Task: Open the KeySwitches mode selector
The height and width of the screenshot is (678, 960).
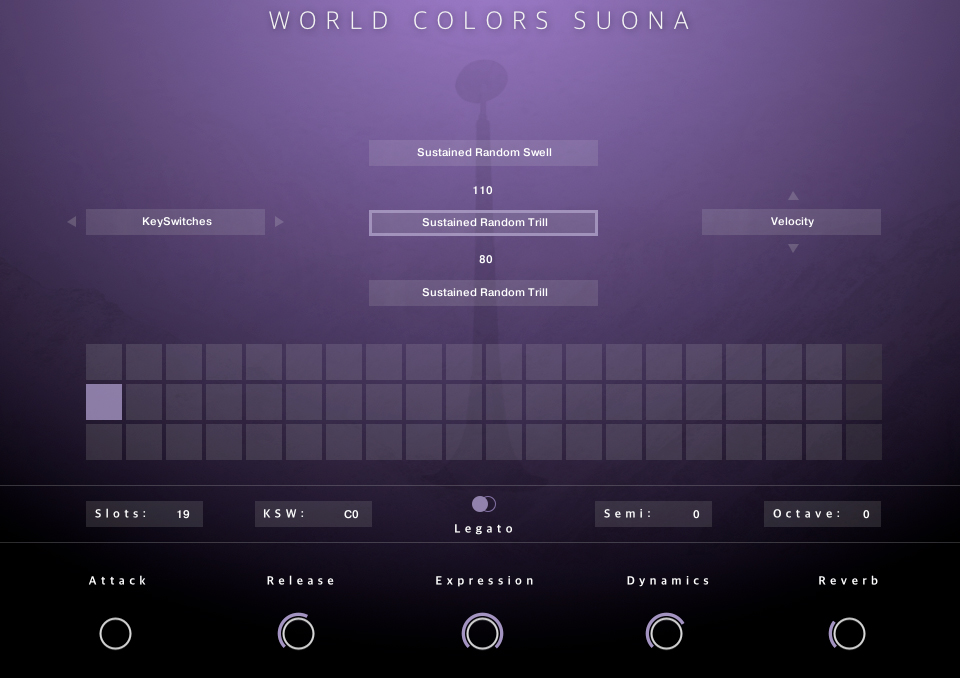Action: pos(176,222)
